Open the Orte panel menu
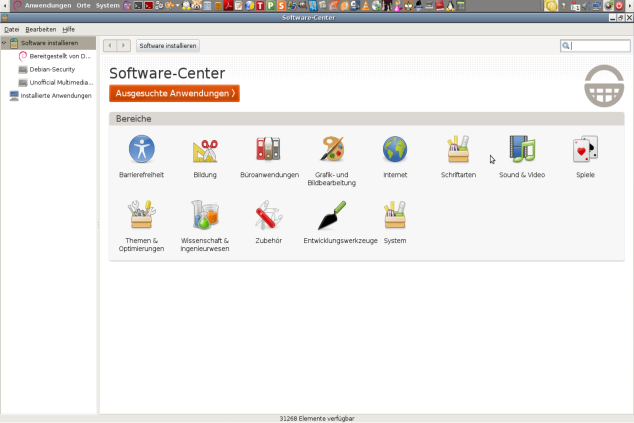Image resolution: width=634 pixels, height=423 pixels. (x=83, y=6)
